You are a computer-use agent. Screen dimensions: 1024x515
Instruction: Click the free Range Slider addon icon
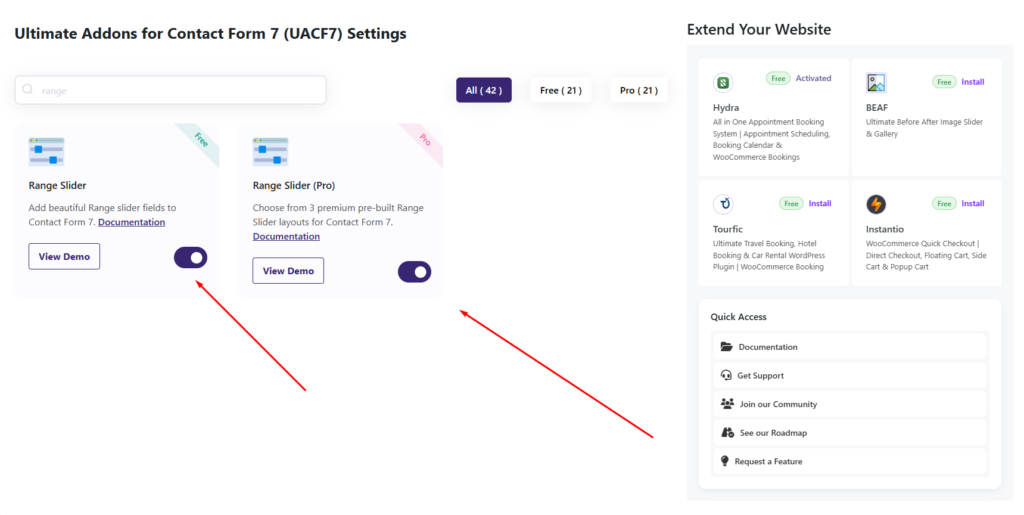click(46, 151)
